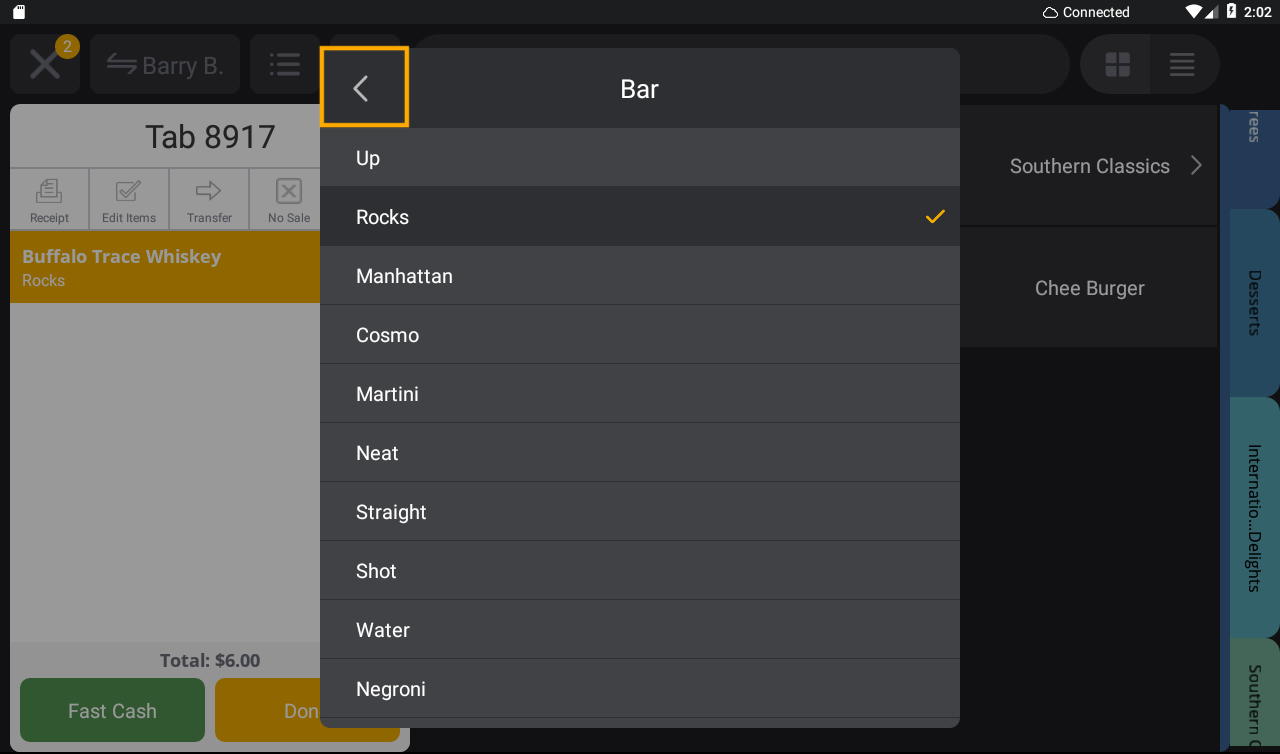
Task: Tap the Connected cloud status icon
Action: (x=1052, y=12)
